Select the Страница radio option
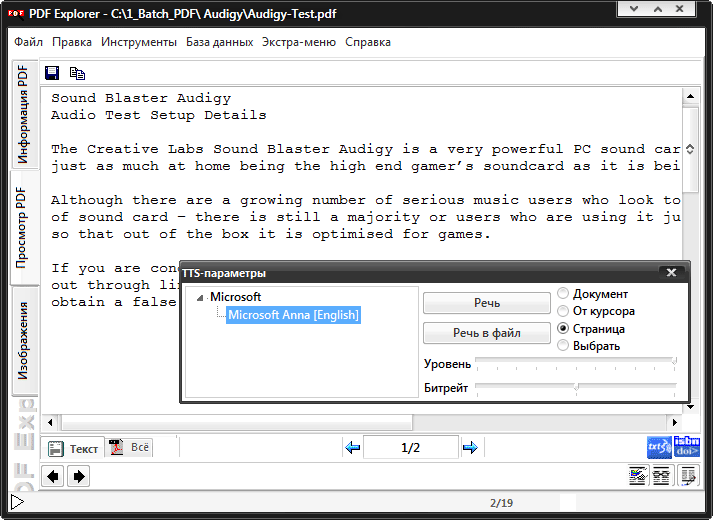Viewport: 713px width, 520px height. (591, 328)
